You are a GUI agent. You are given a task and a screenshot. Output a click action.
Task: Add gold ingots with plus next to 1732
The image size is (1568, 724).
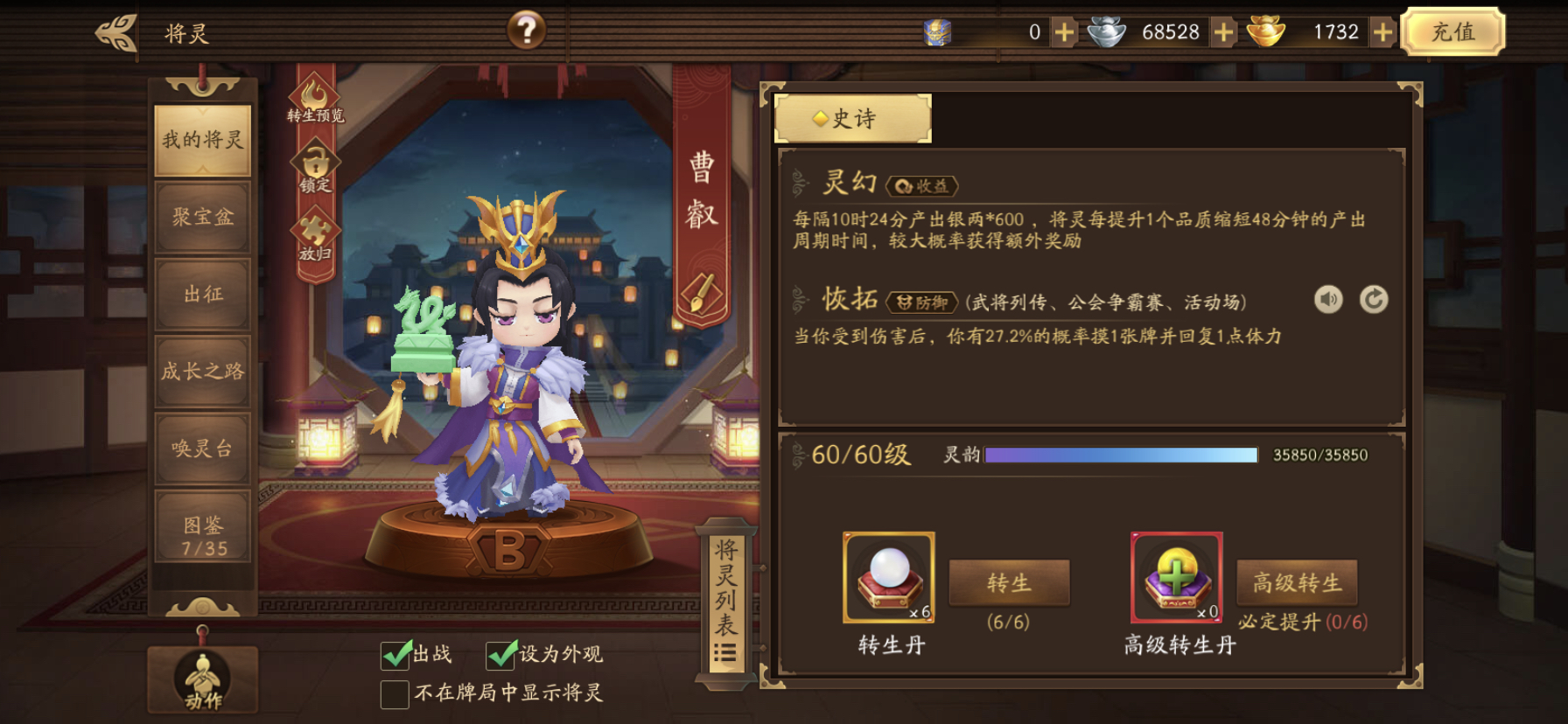click(1382, 32)
